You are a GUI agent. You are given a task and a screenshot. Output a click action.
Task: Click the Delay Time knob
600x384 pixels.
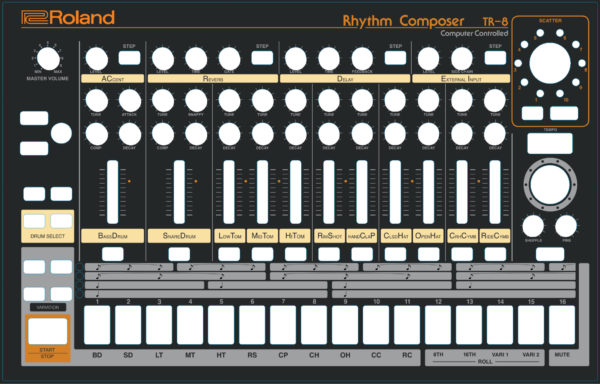click(x=329, y=59)
